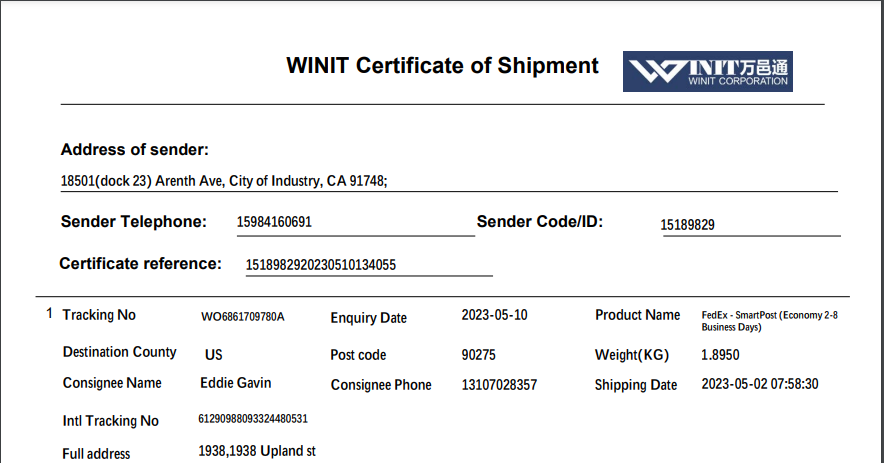Click the sender address text line
This screenshot has width=884, height=463.
224,181
